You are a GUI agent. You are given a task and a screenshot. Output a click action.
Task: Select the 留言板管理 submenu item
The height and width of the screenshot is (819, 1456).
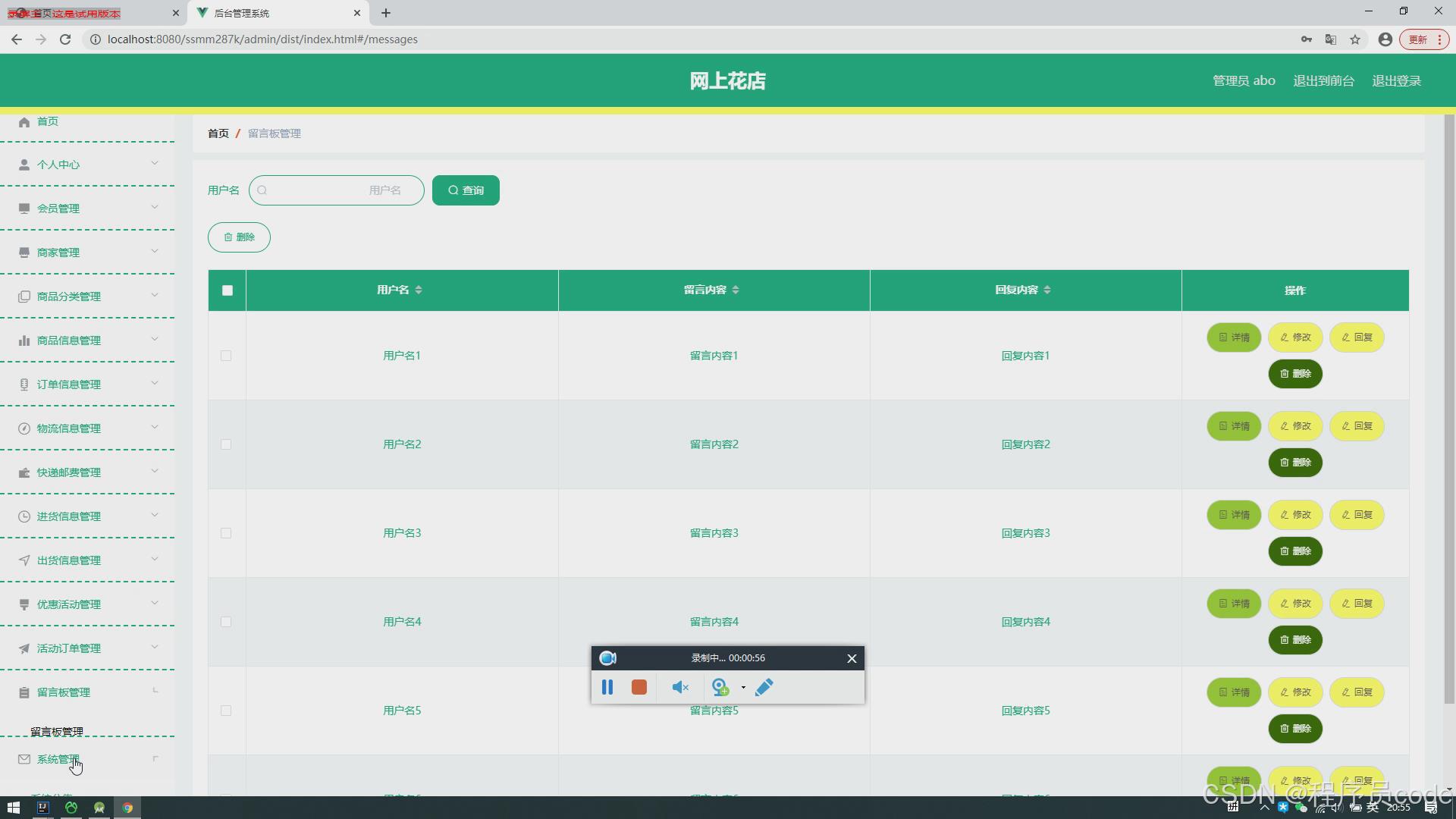tap(57, 732)
